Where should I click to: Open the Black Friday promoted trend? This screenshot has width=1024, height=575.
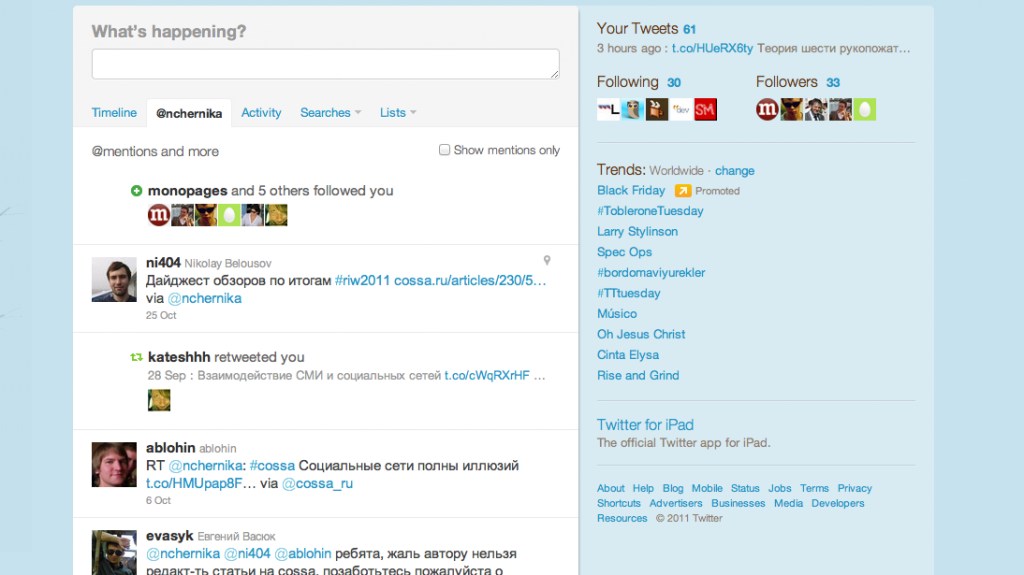point(631,190)
